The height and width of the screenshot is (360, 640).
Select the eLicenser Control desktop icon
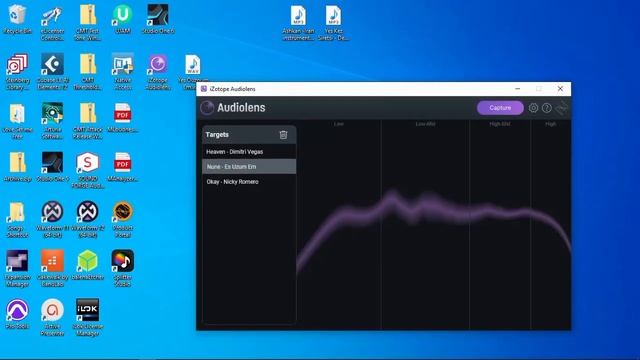[x=52, y=23]
